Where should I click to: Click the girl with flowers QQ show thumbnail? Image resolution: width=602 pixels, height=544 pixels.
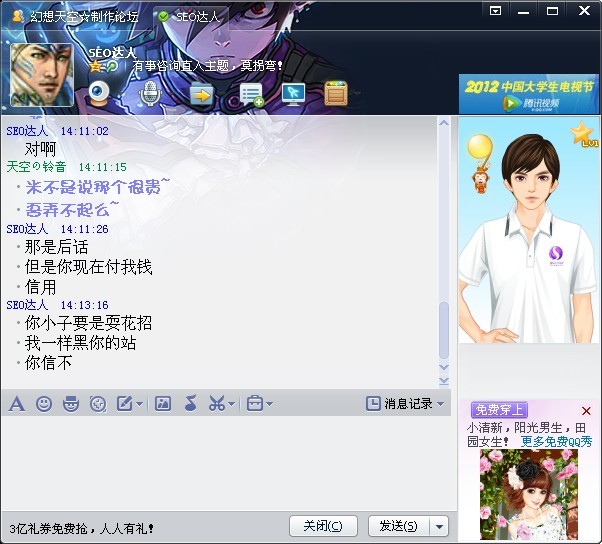[x=529, y=494]
